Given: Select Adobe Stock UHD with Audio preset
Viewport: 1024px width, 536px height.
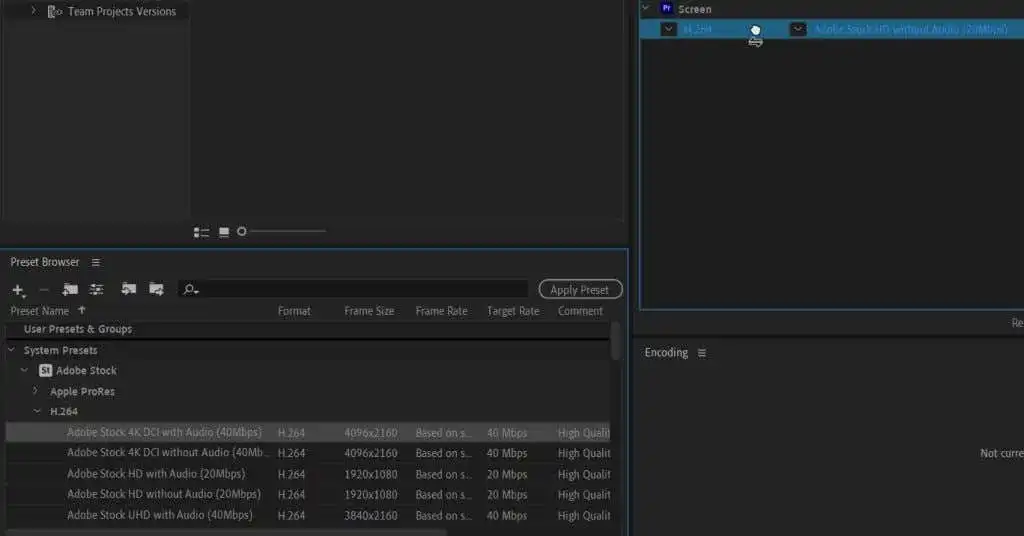Looking at the screenshot, I should point(308,515).
